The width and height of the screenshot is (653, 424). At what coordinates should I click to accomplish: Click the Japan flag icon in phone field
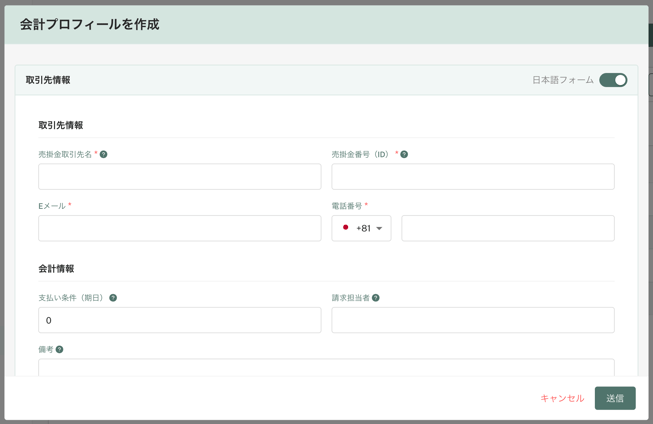[x=346, y=228]
